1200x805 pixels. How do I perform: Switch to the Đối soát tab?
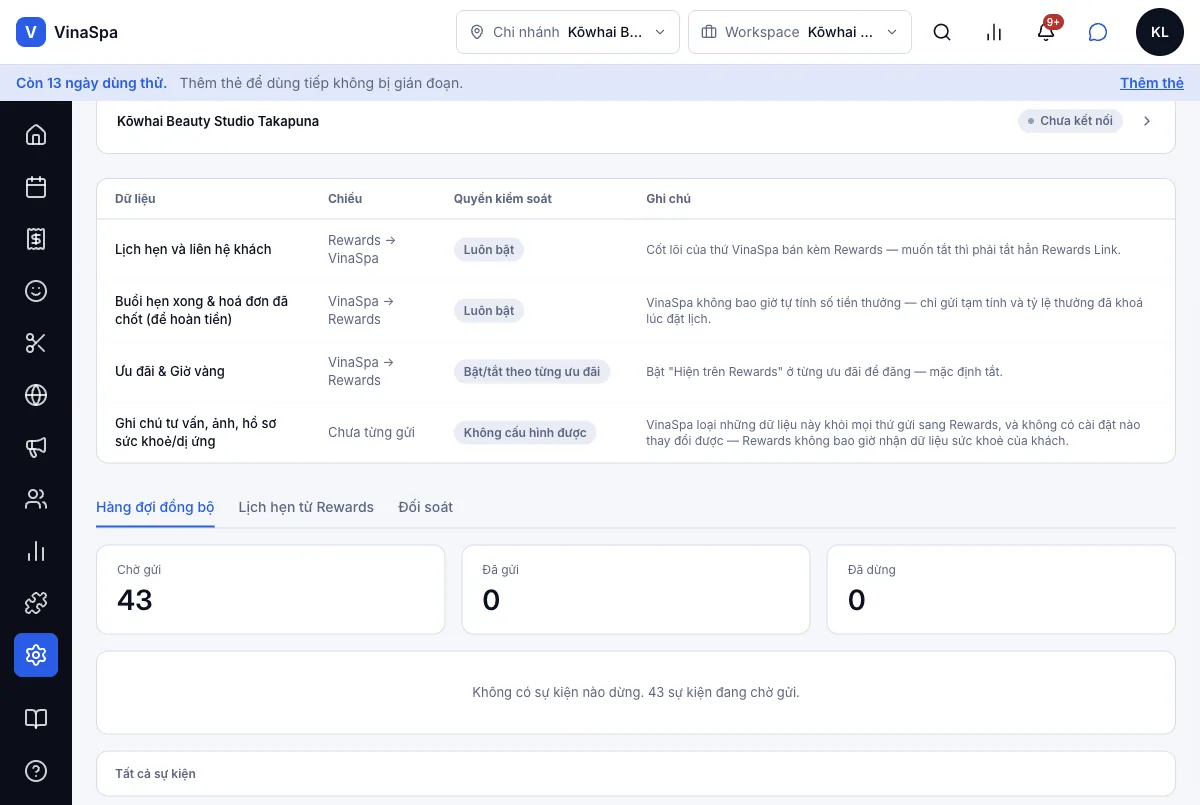click(x=425, y=507)
